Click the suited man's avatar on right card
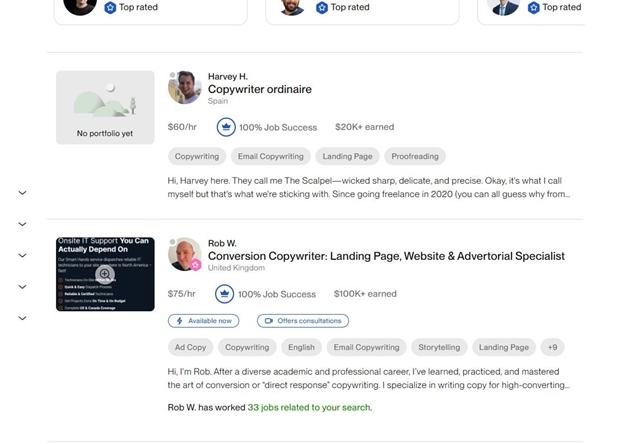Viewport: 624px width, 444px height. [x=503, y=6]
